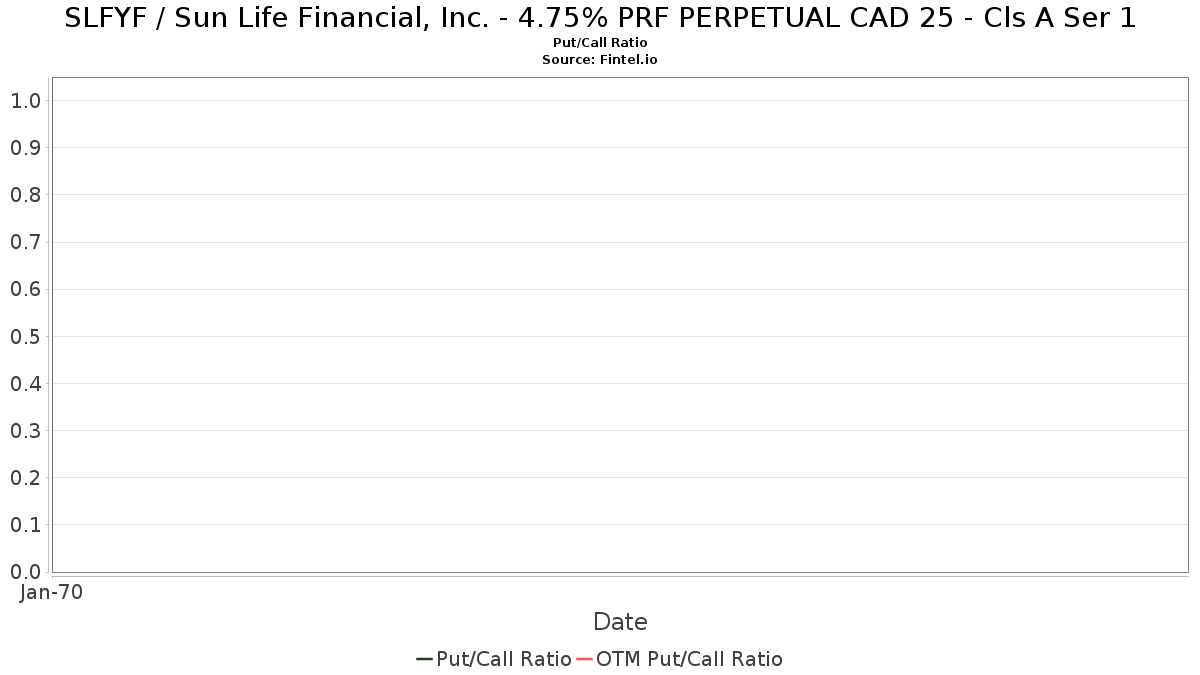Click the Jan-70 date axis label
1200x675 pixels.
tap(51, 592)
